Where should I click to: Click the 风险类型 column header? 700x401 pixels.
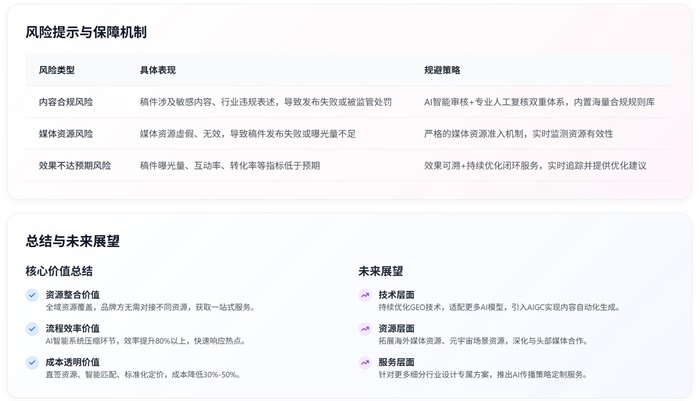click(56, 70)
